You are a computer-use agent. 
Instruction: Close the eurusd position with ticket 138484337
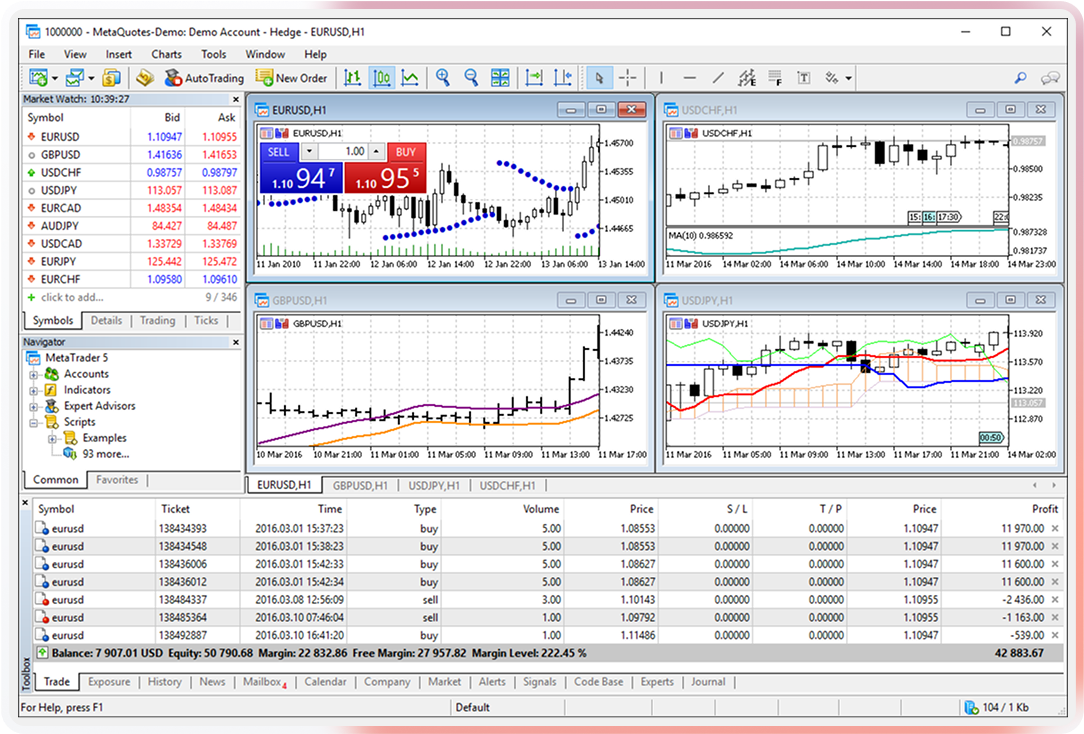point(1055,600)
